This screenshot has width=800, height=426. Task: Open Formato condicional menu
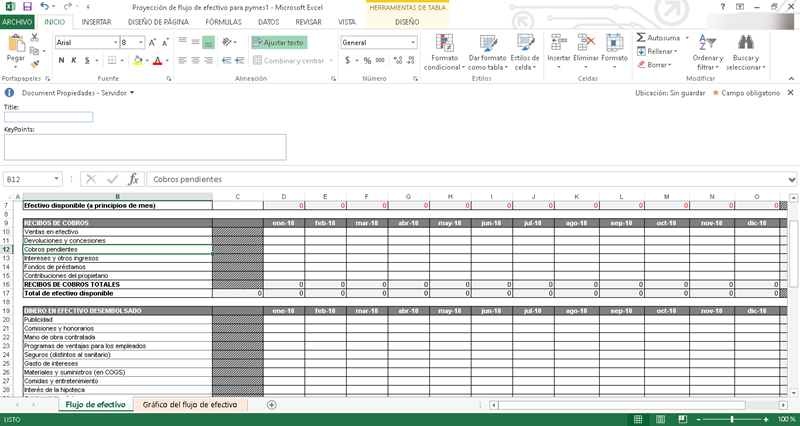(x=444, y=52)
